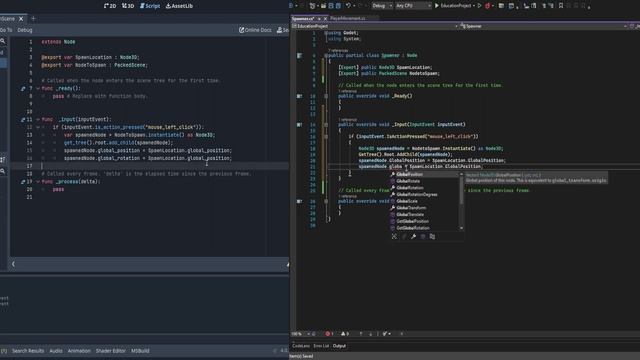This screenshot has height=360, width=640.
Task: Close the open scene tab in Godot
Action: coord(21,19)
